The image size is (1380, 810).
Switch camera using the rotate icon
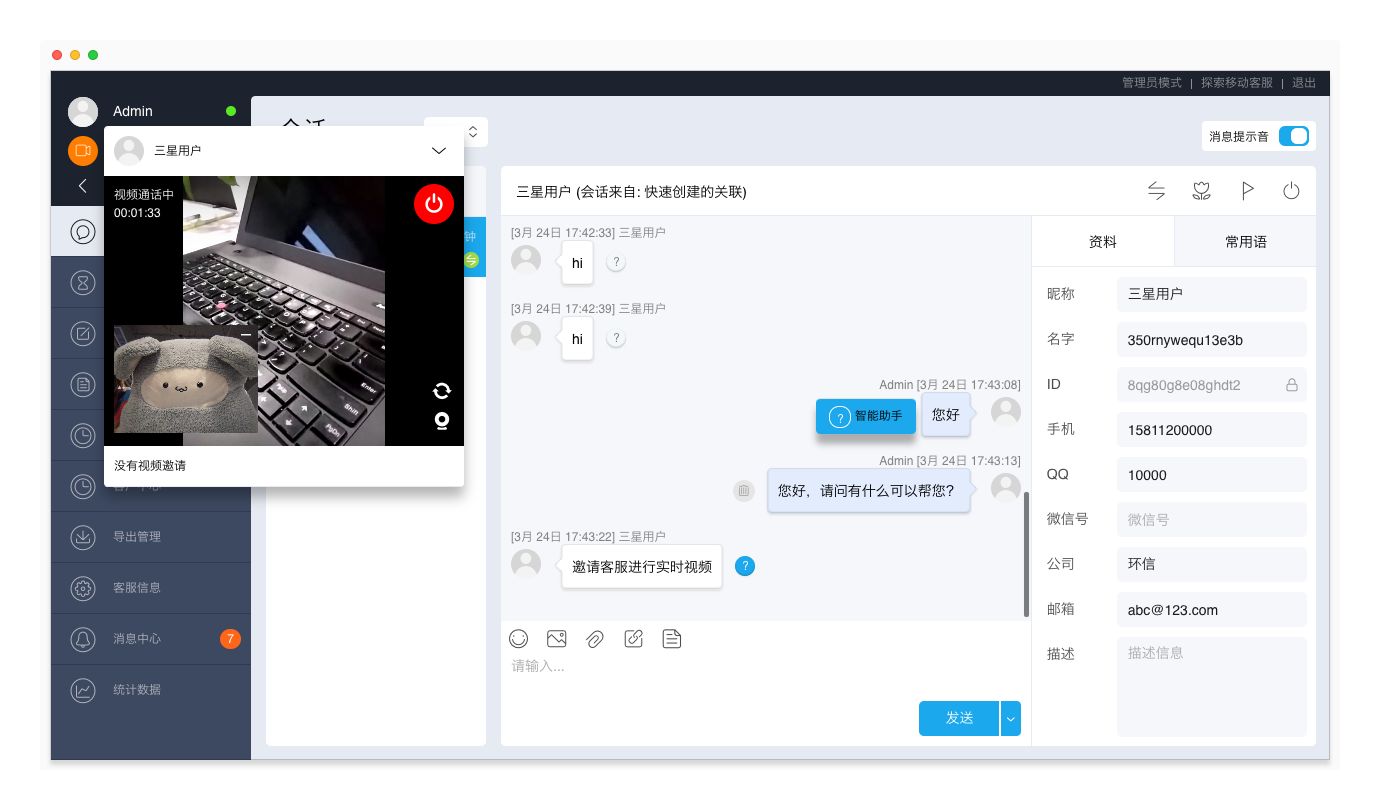click(441, 391)
